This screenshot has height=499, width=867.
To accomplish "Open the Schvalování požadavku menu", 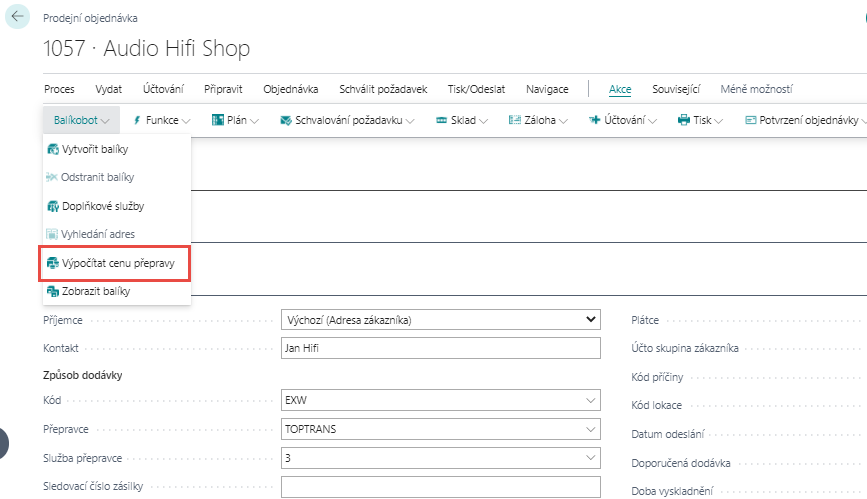I will [349, 120].
